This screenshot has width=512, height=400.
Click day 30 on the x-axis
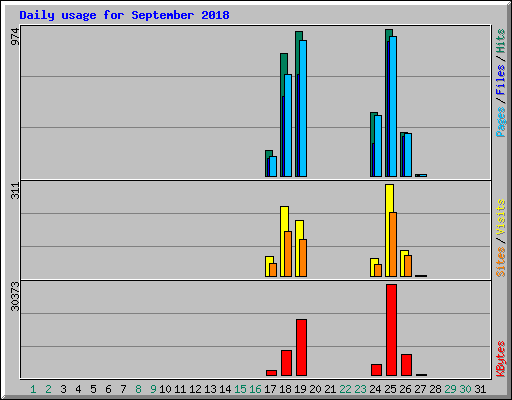(x=465, y=389)
